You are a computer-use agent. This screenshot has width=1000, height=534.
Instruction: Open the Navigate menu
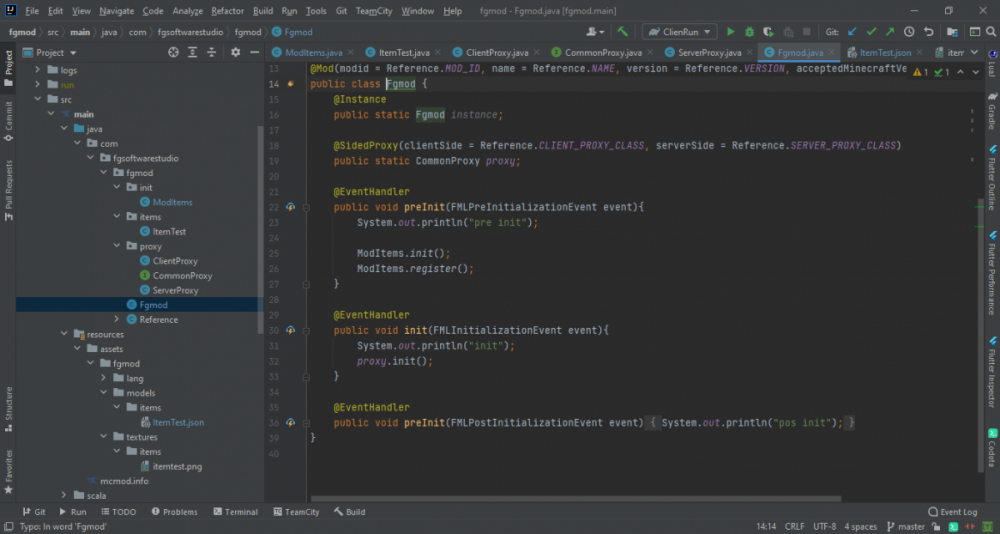coord(117,11)
